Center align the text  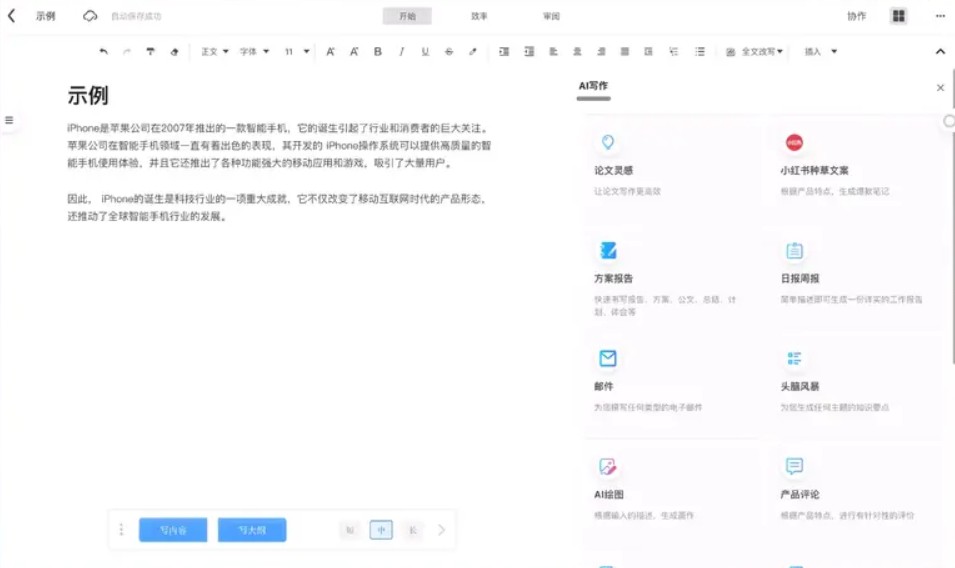coord(577,52)
